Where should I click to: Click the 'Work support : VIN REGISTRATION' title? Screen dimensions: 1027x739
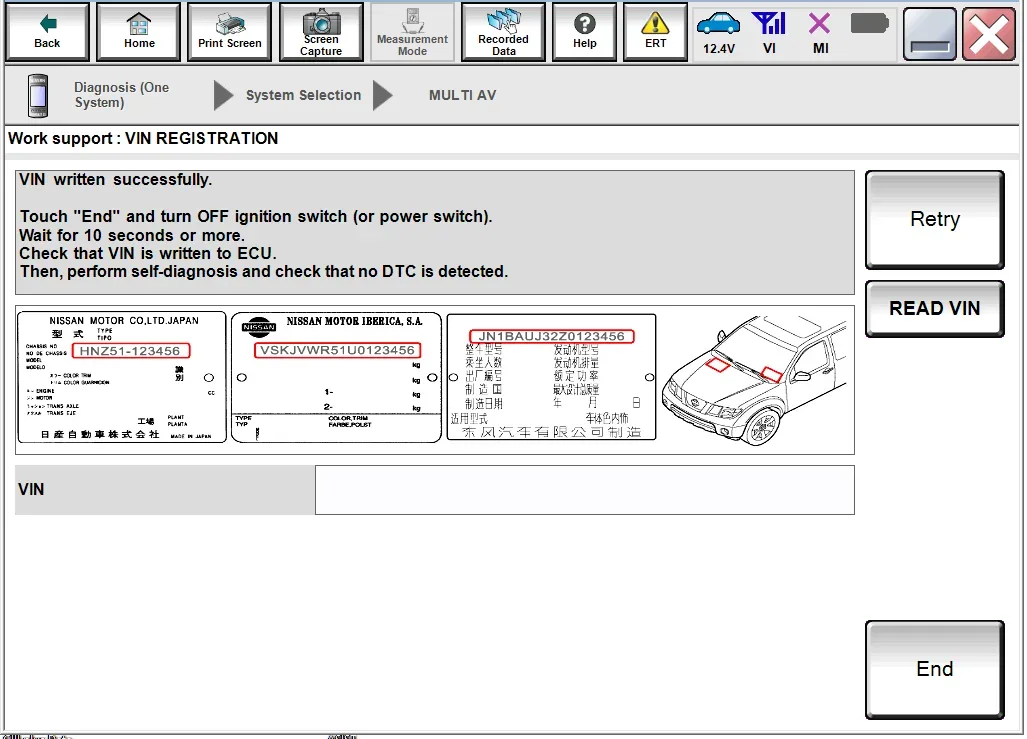[x=143, y=138]
